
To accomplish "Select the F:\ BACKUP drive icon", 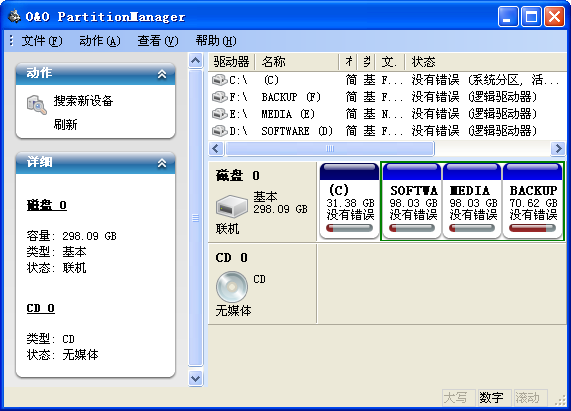I will [220, 97].
